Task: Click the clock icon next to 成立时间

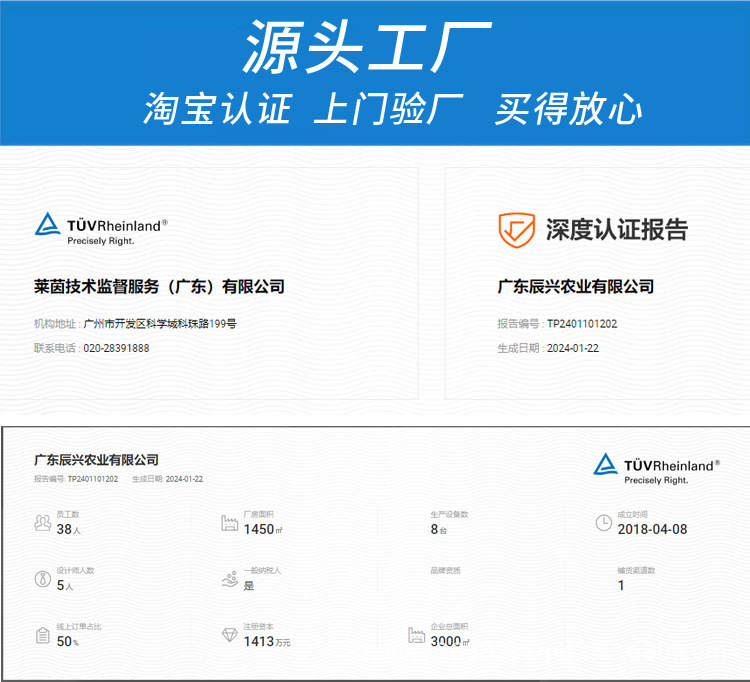Action: click(x=604, y=523)
